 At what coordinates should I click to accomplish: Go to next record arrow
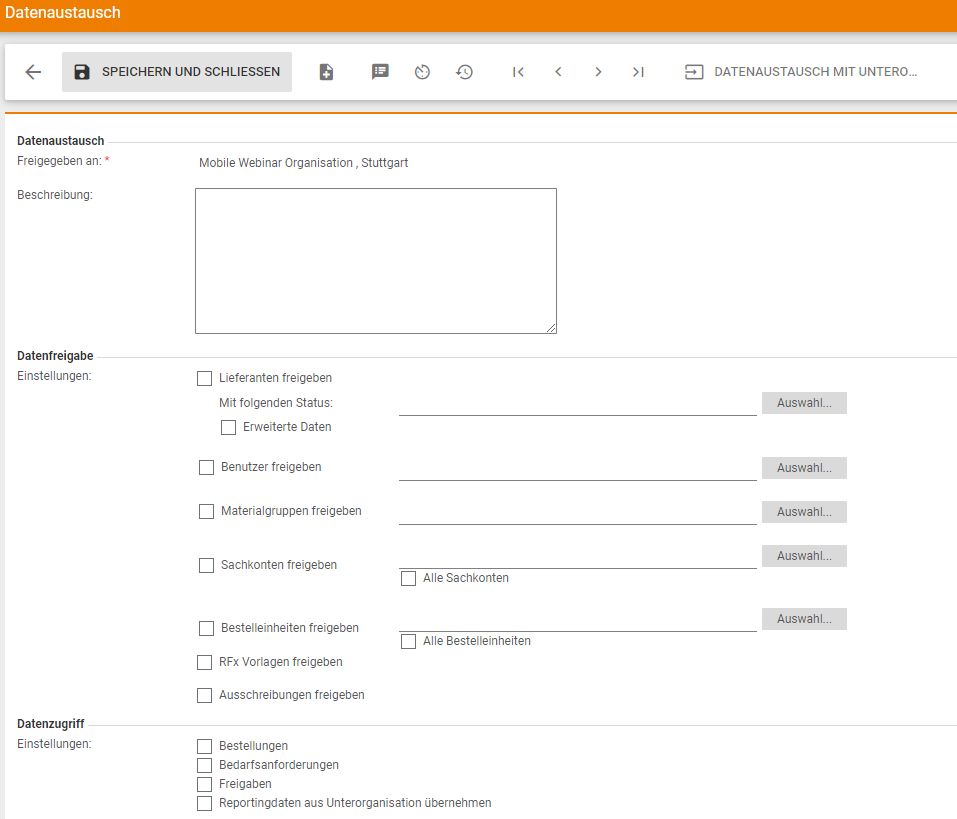tap(598, 72)
